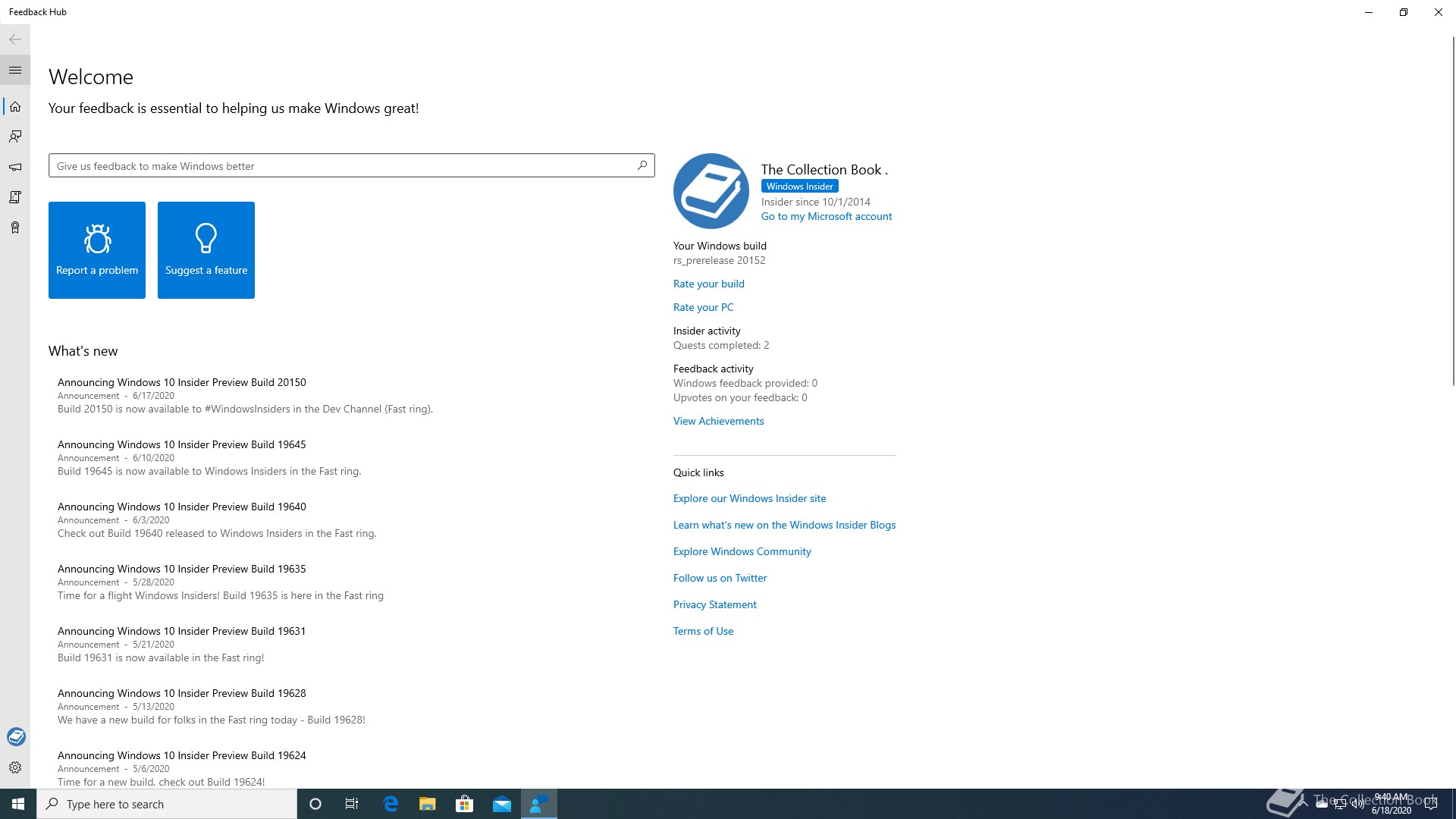Open Settings gear in sidebar
This screenshot has height=819, width=1456.
(x=15, y=767)
